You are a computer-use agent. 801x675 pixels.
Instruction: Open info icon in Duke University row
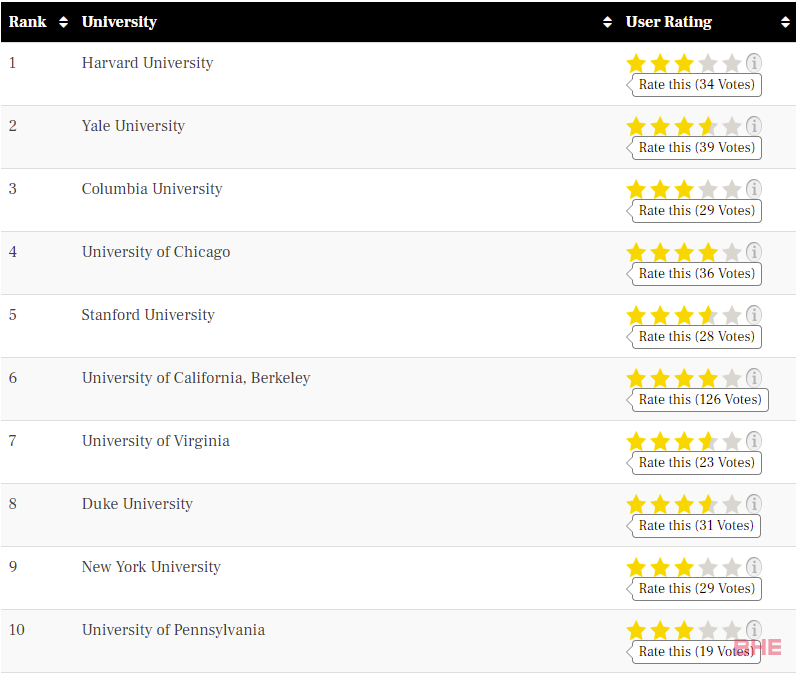pyautogui.click(x=753, y=504)
